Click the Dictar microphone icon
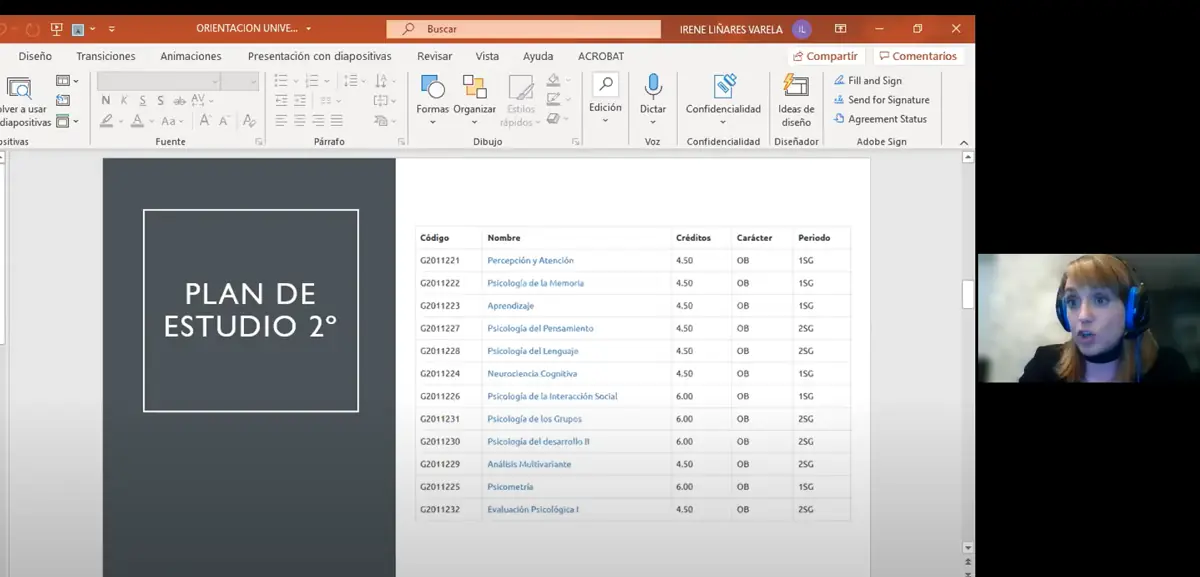 point(653,87)
